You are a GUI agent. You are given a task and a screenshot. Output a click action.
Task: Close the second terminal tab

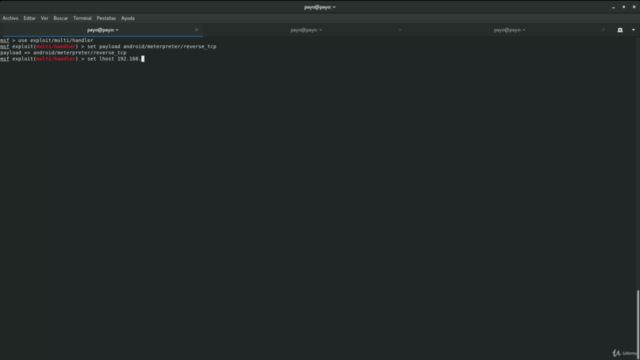(x=400, y=30)
